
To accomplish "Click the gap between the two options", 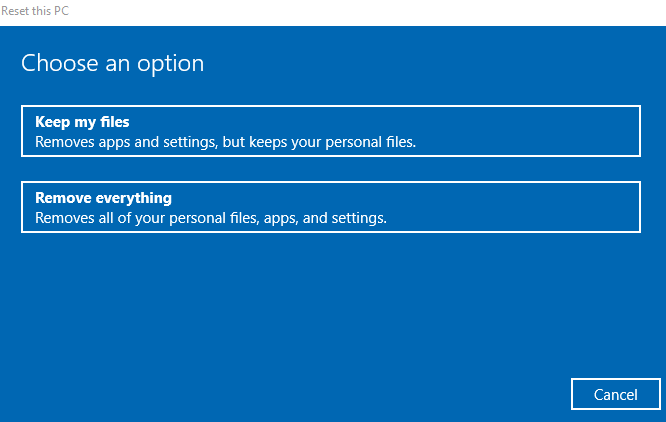I will pyautogui.click(x=330, y=169).
